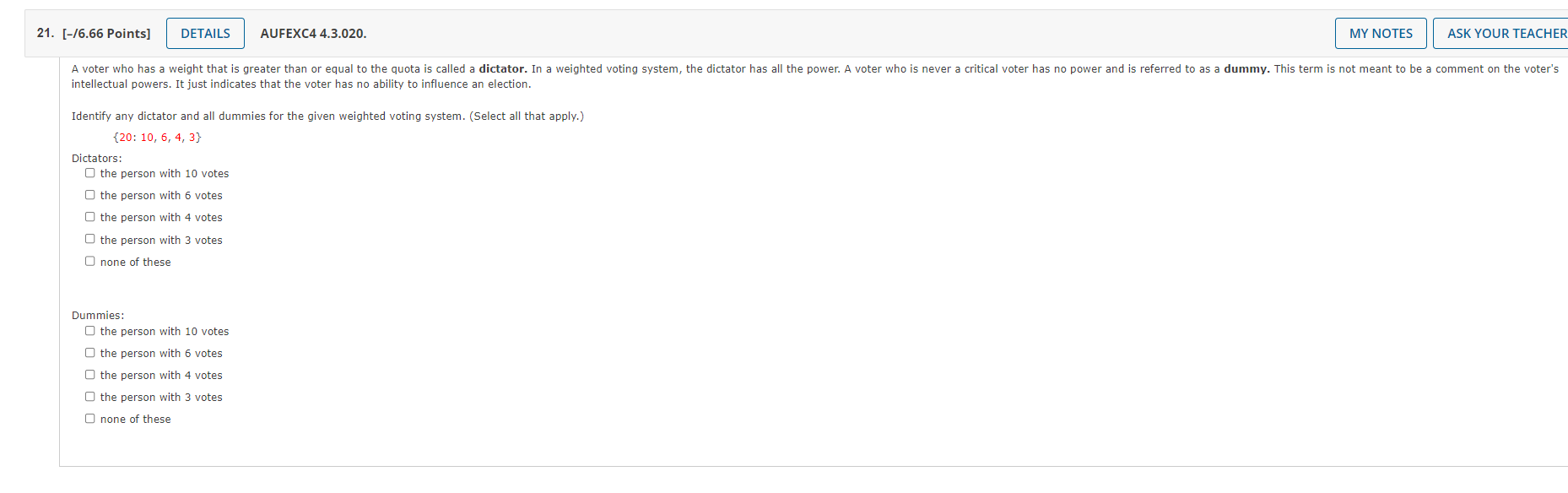Click the question number '21.' label
Image resolution: width=1568 pixels, height=493 pixels.
43,33
